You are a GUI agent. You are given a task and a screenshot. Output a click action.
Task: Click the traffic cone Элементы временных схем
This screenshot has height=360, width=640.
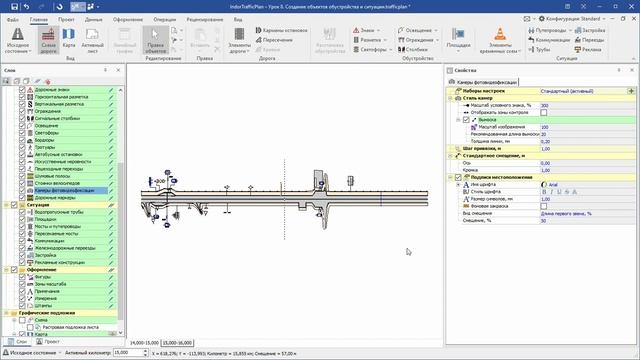(500, 40)
